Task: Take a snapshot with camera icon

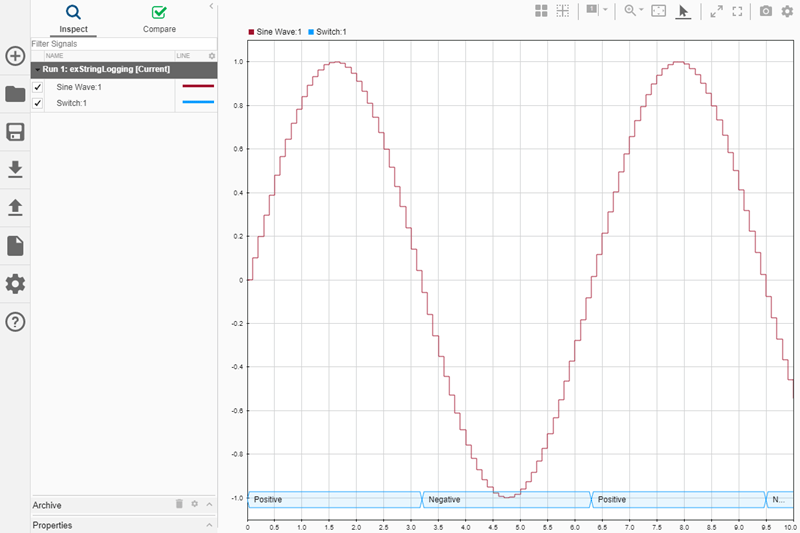Action: pos(766,11)
